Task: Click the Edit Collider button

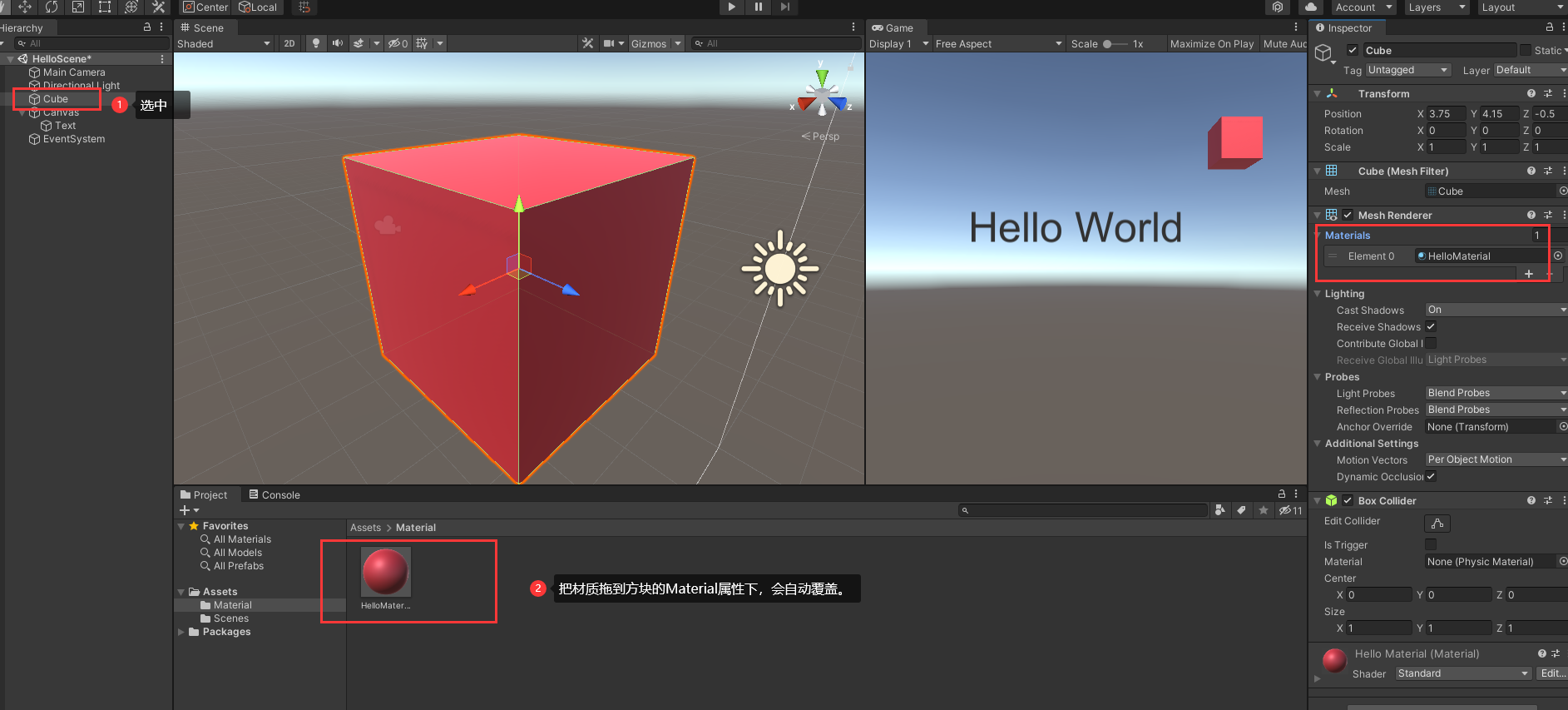Action: tap(1437, 523)
